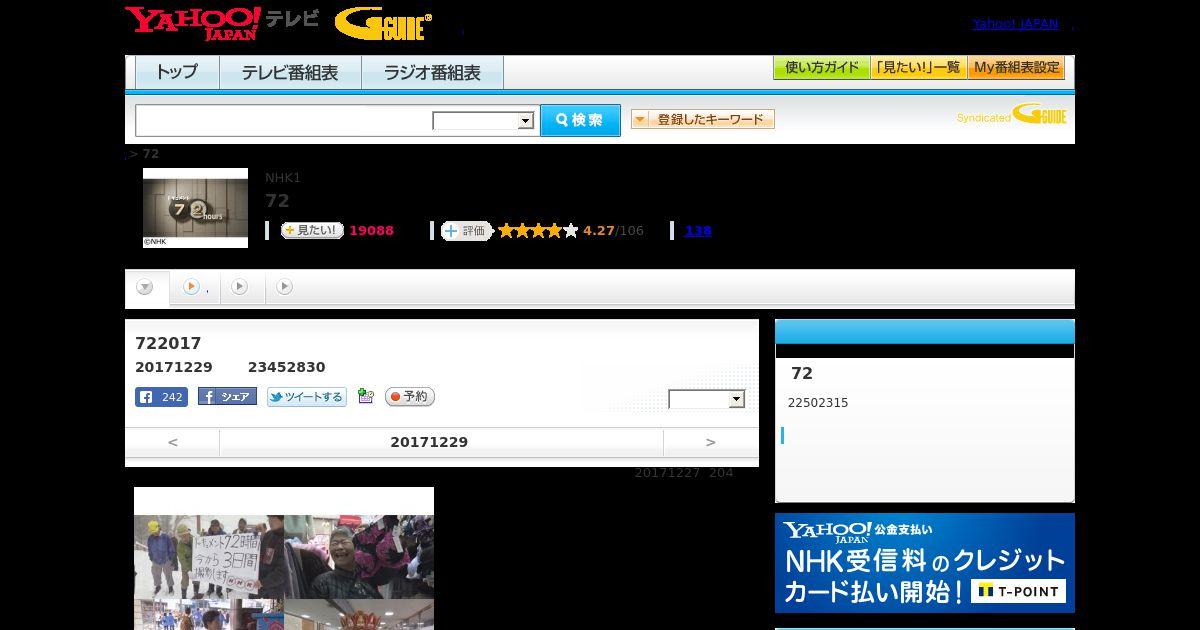Select the tab with orange play icon
The image size is (1200, 630).
194,288
